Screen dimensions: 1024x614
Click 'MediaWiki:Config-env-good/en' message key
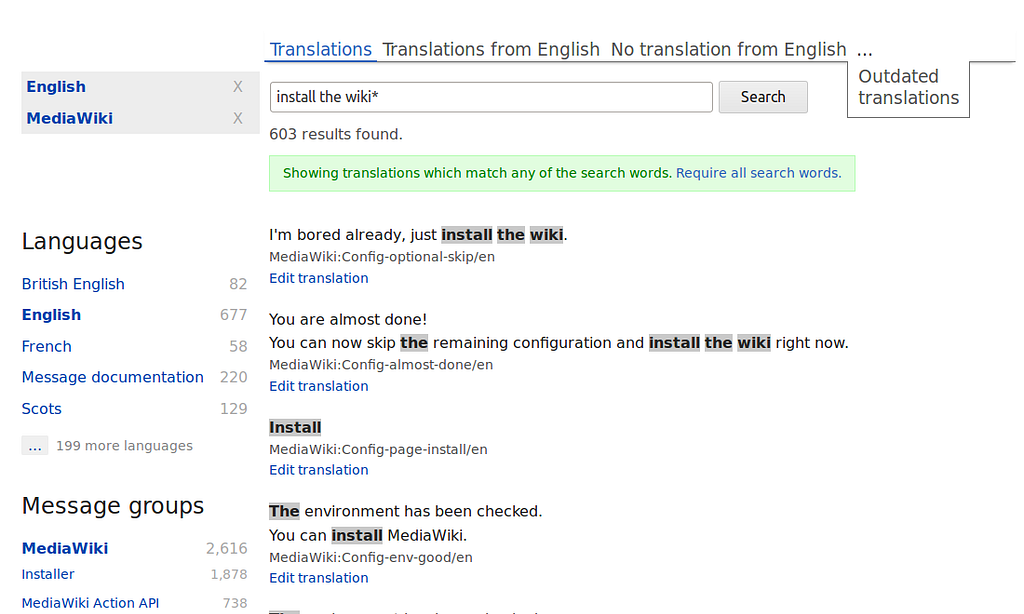371,557
